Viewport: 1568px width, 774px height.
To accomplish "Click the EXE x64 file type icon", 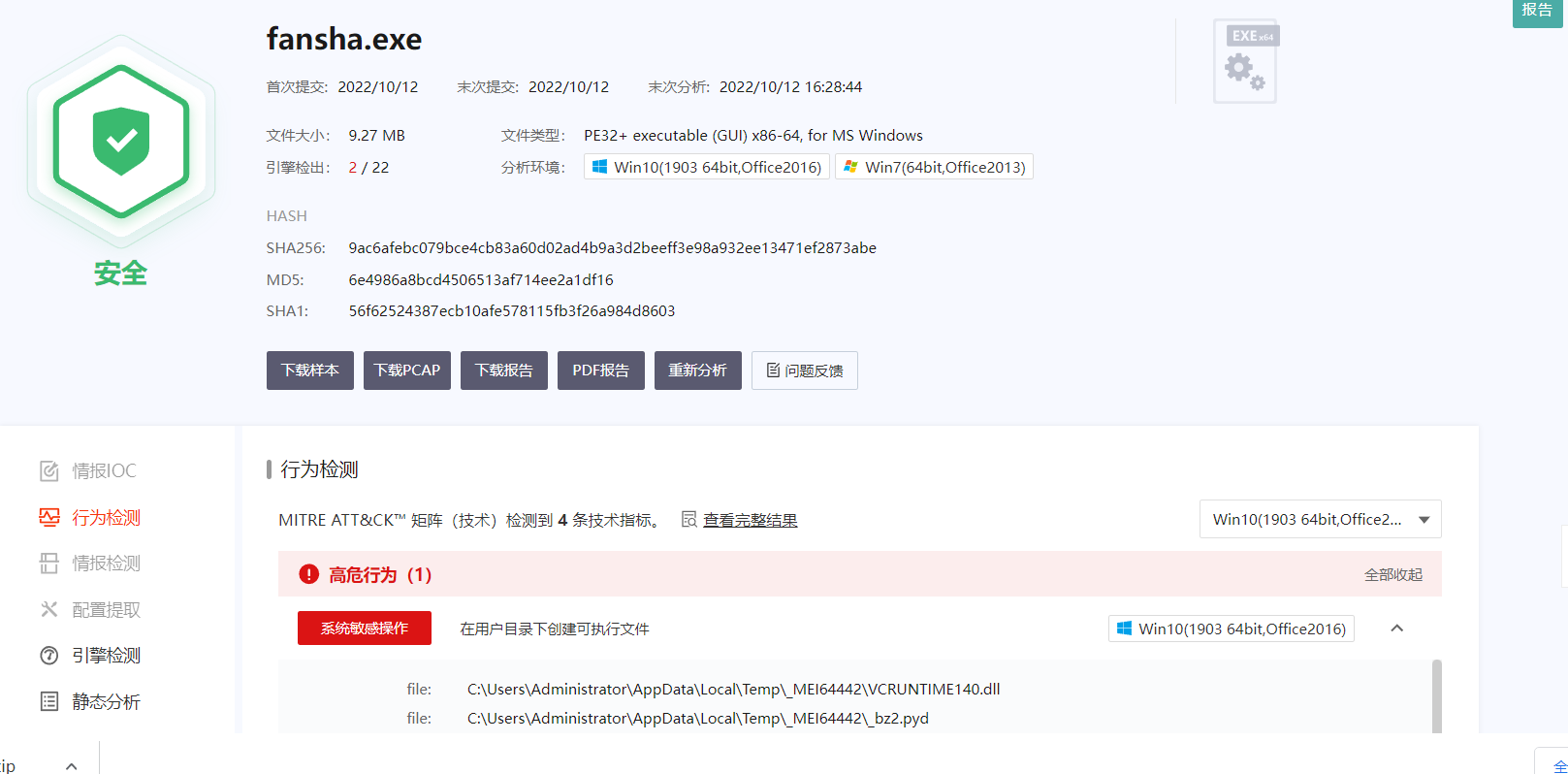I will coord(1246,62).
